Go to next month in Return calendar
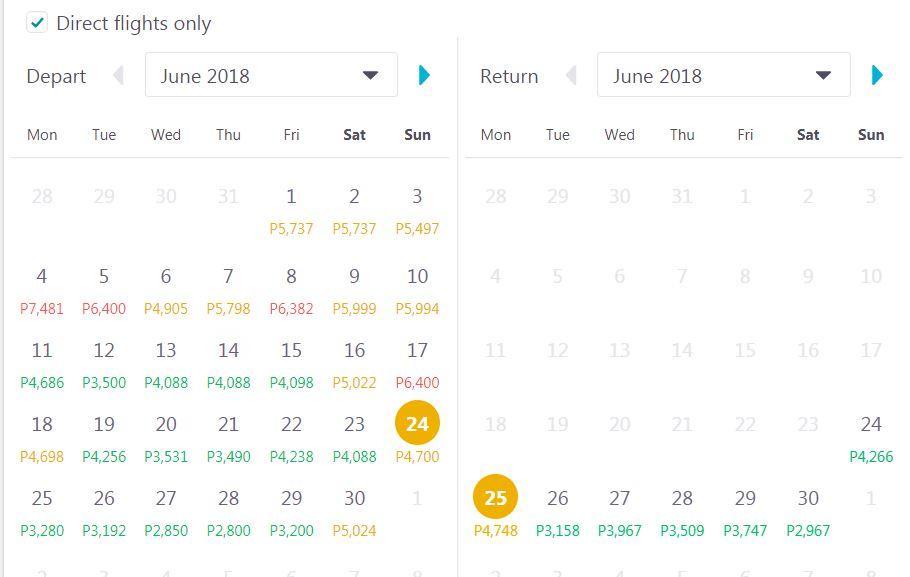Viewport: 910px width, 577px height. pyautogui.click(x=877, y=75)
